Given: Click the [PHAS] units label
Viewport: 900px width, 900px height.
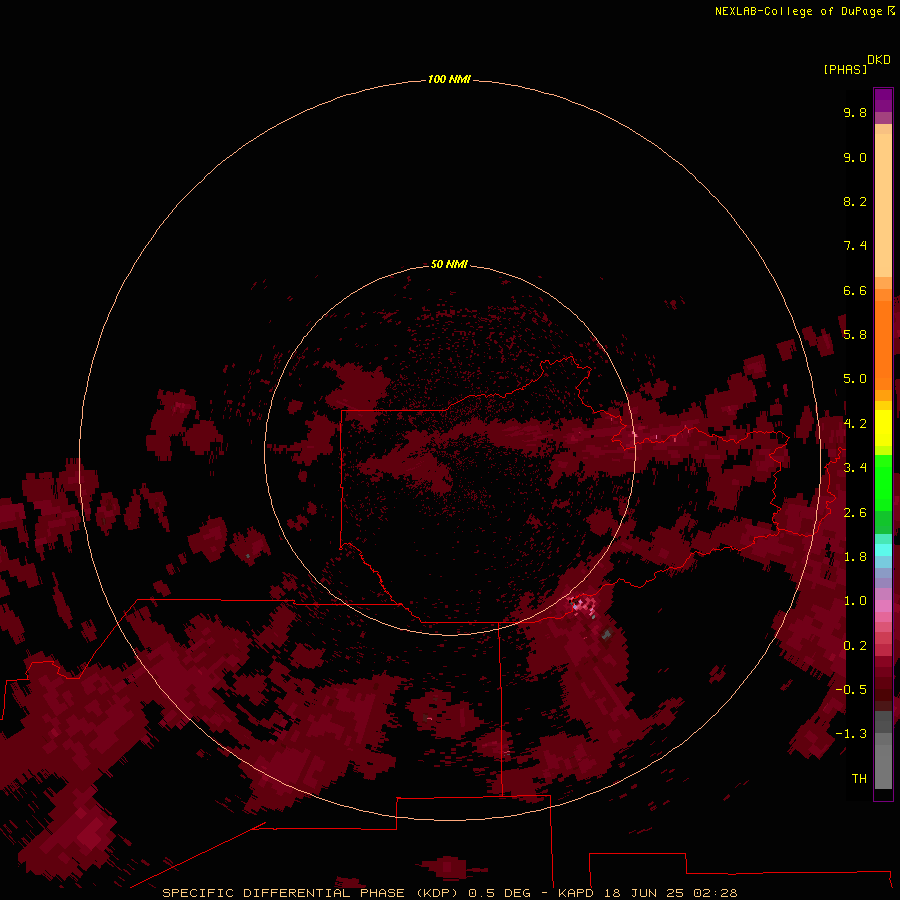Looking at the screenshot, I should [845, 69].
